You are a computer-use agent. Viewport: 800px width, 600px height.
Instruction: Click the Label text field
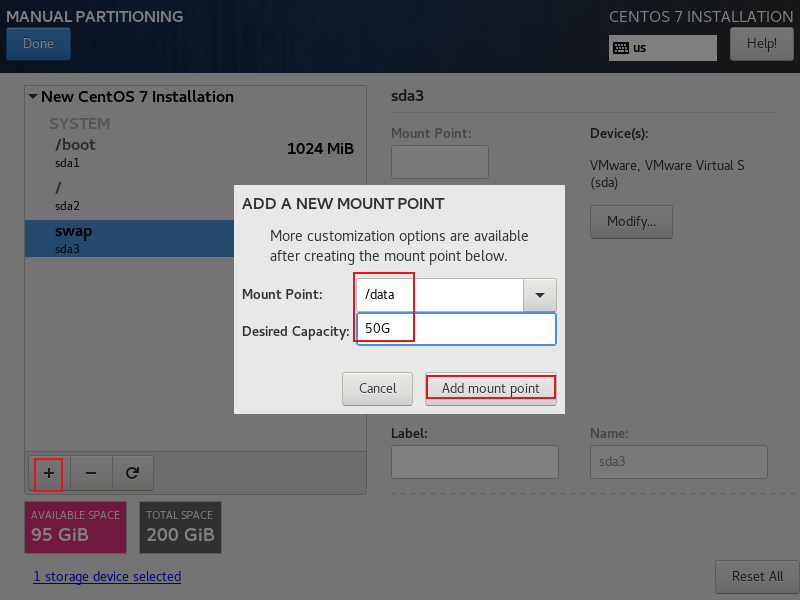click(474, 462)
